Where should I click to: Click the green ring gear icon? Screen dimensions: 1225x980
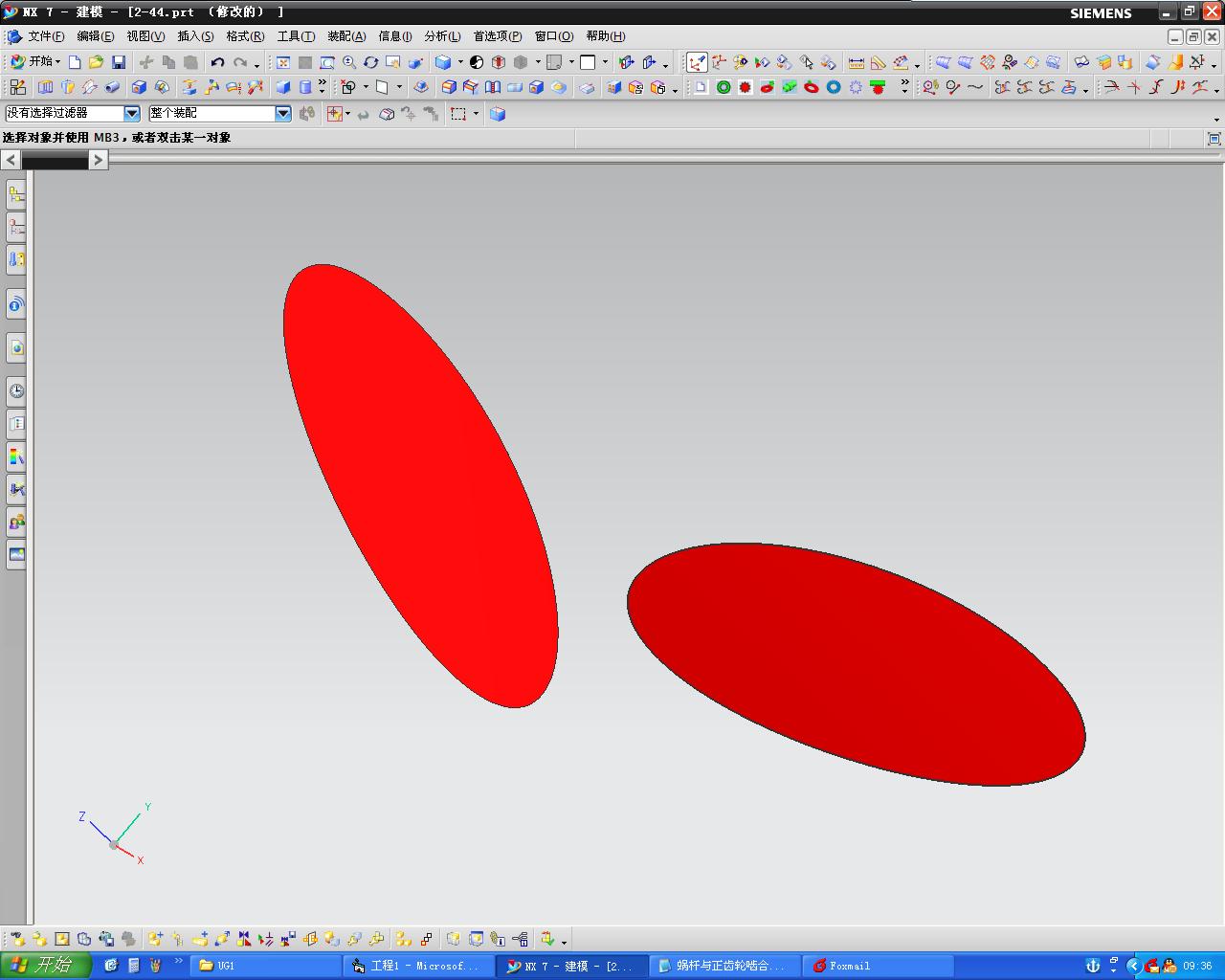[x=724, y=87]
